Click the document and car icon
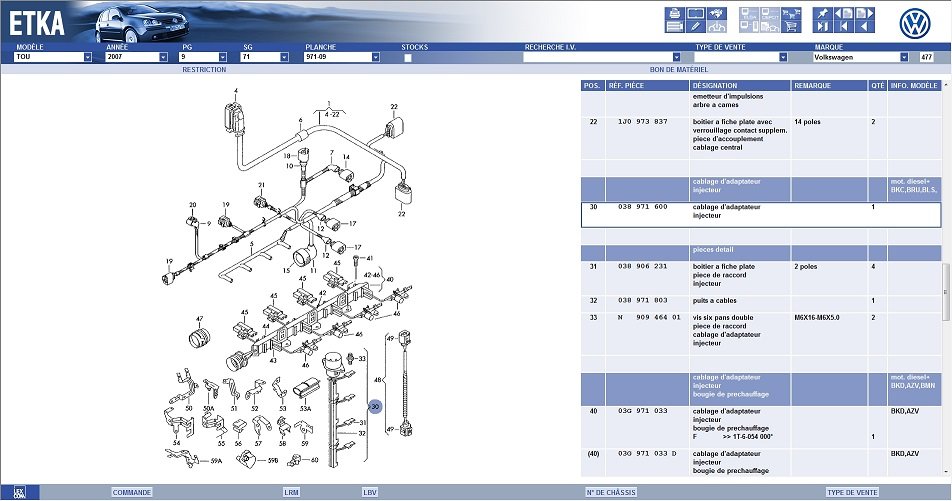952x501 pixels. click(770, 27)
